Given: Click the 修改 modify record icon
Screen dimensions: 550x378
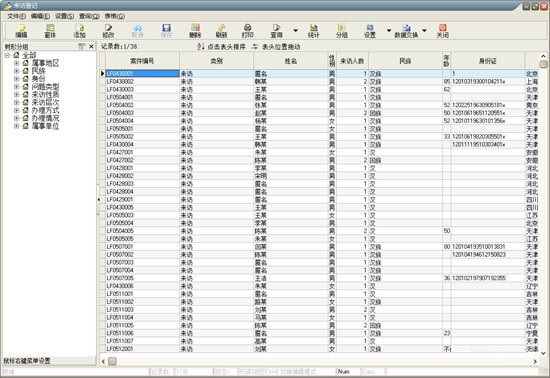Looking at the screenshot, I should pos(108,31).
